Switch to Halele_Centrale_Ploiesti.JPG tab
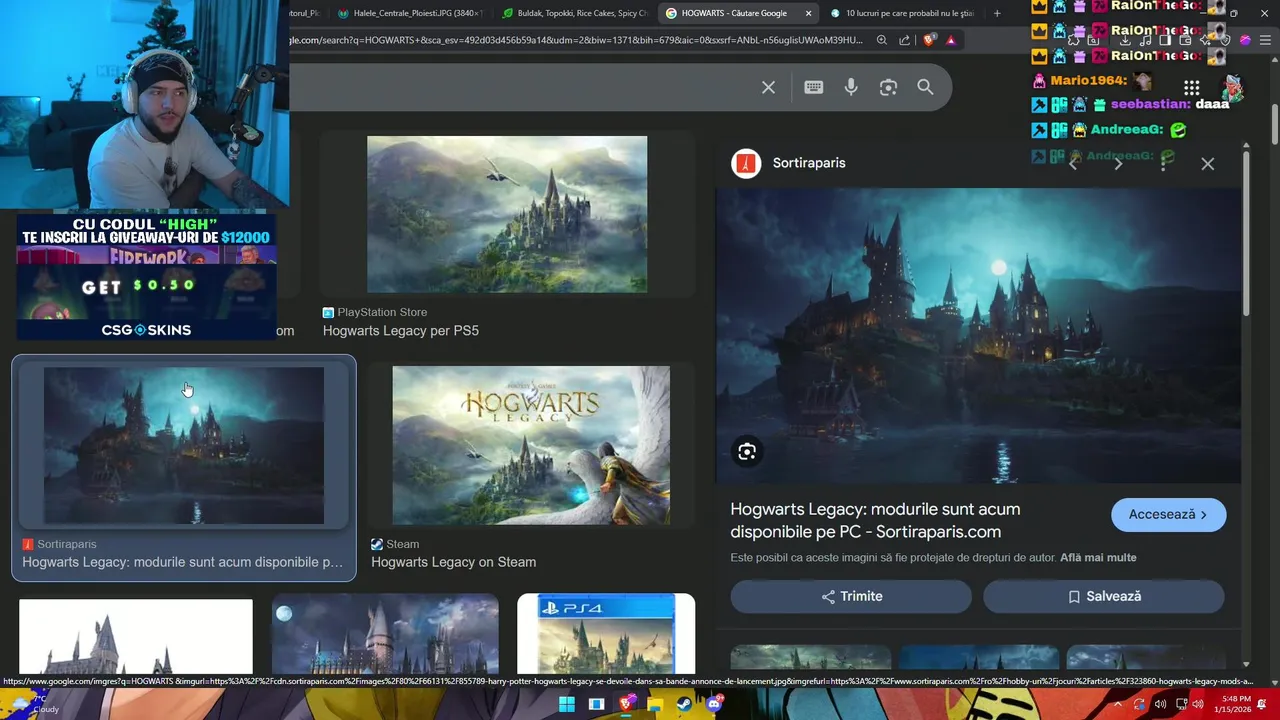Screen dimensions: 1280x720 (x=411, y=13)
